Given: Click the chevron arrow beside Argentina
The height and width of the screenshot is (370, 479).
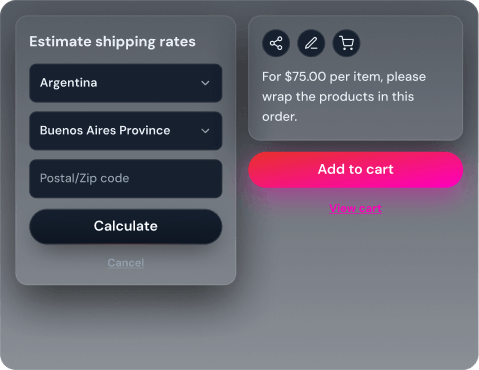Looking at the screenshot, I should click(205, 83).
